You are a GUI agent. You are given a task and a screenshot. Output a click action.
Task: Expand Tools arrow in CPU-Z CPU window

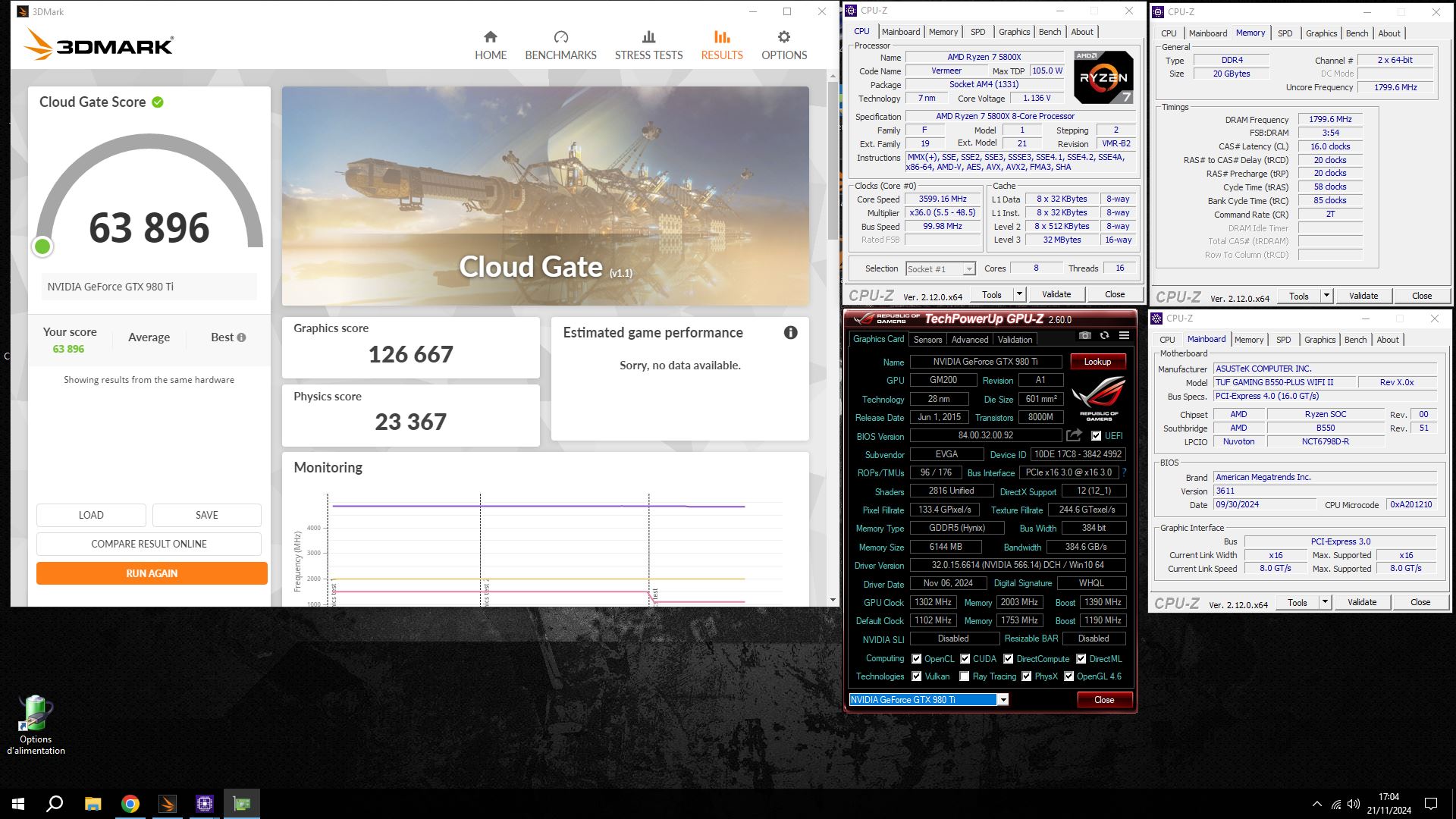click(x=1019, y=294)
